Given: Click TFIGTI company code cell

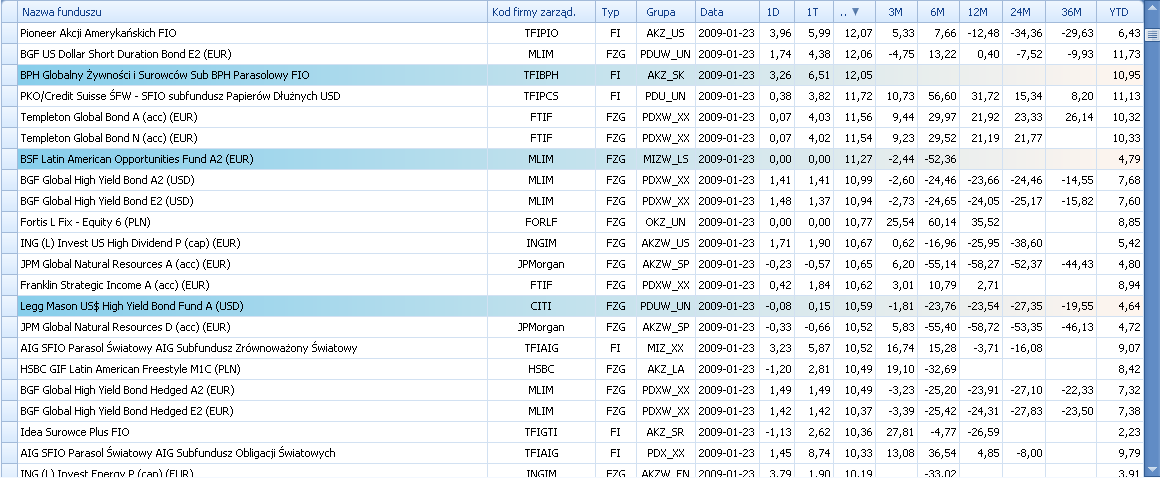Looking at the screenshot, I should 542,431.
